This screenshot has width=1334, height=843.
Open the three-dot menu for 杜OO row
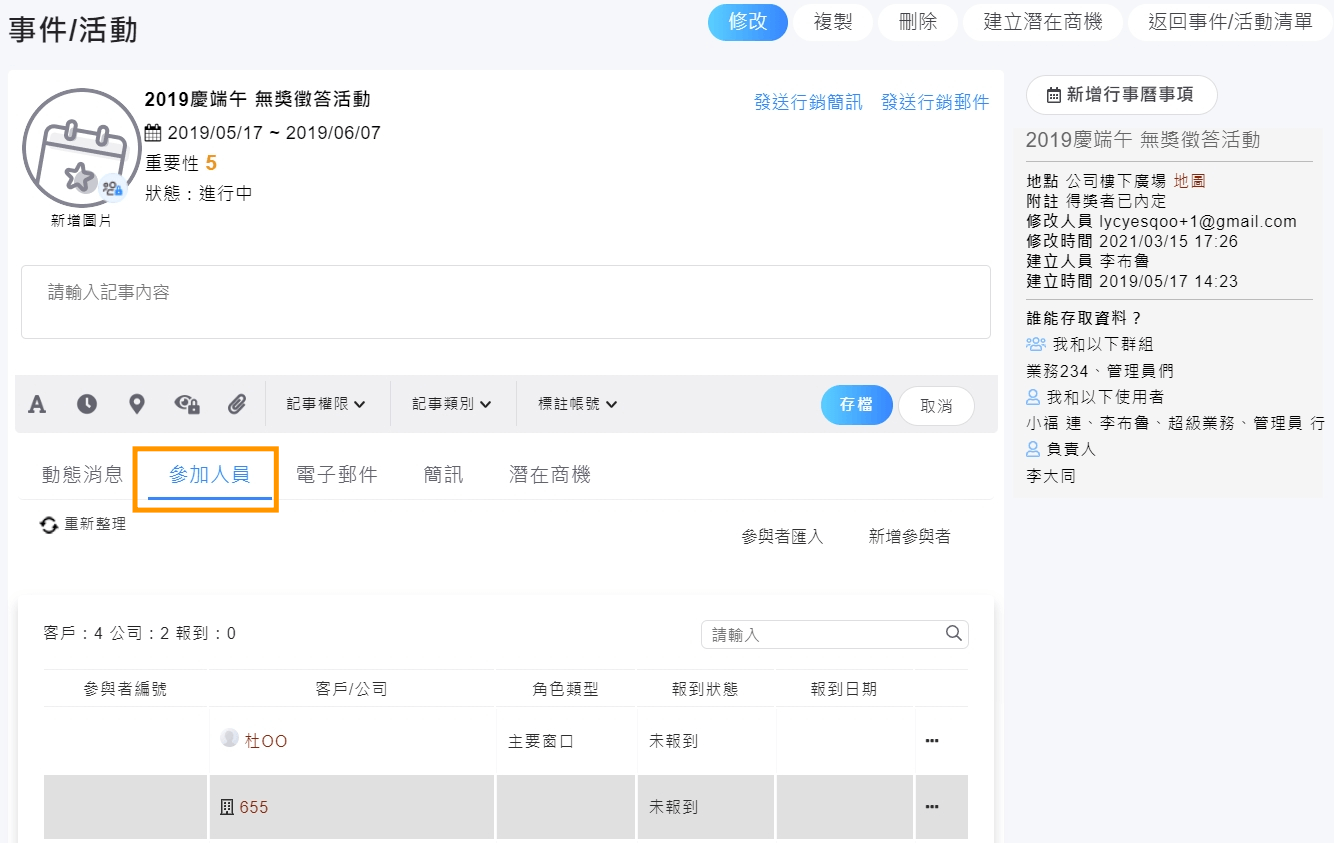tap(932, 741)
